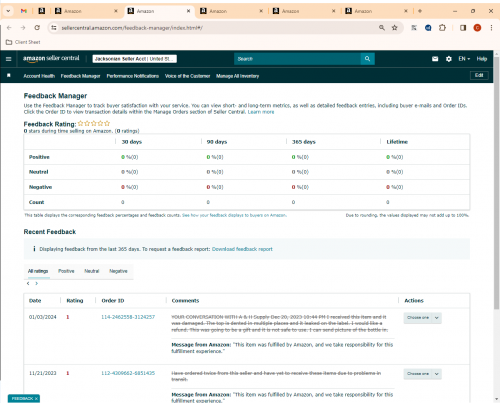Open the messages envelope icon
The image size is (500, 403).
tap(435, 59)
